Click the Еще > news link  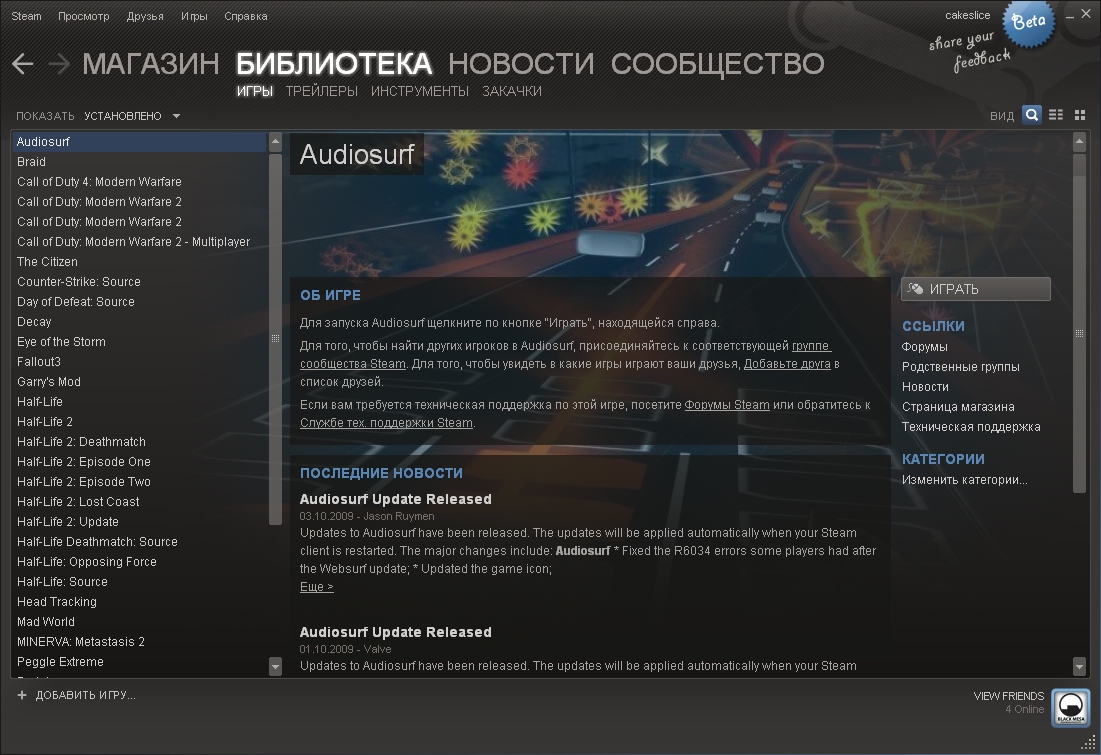coord(316,587)
